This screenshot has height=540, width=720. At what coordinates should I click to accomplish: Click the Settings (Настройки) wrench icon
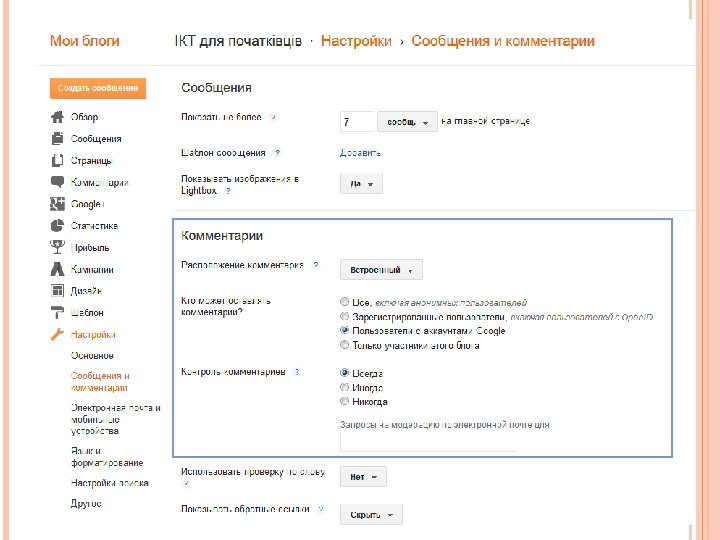(x=57, y=335)
